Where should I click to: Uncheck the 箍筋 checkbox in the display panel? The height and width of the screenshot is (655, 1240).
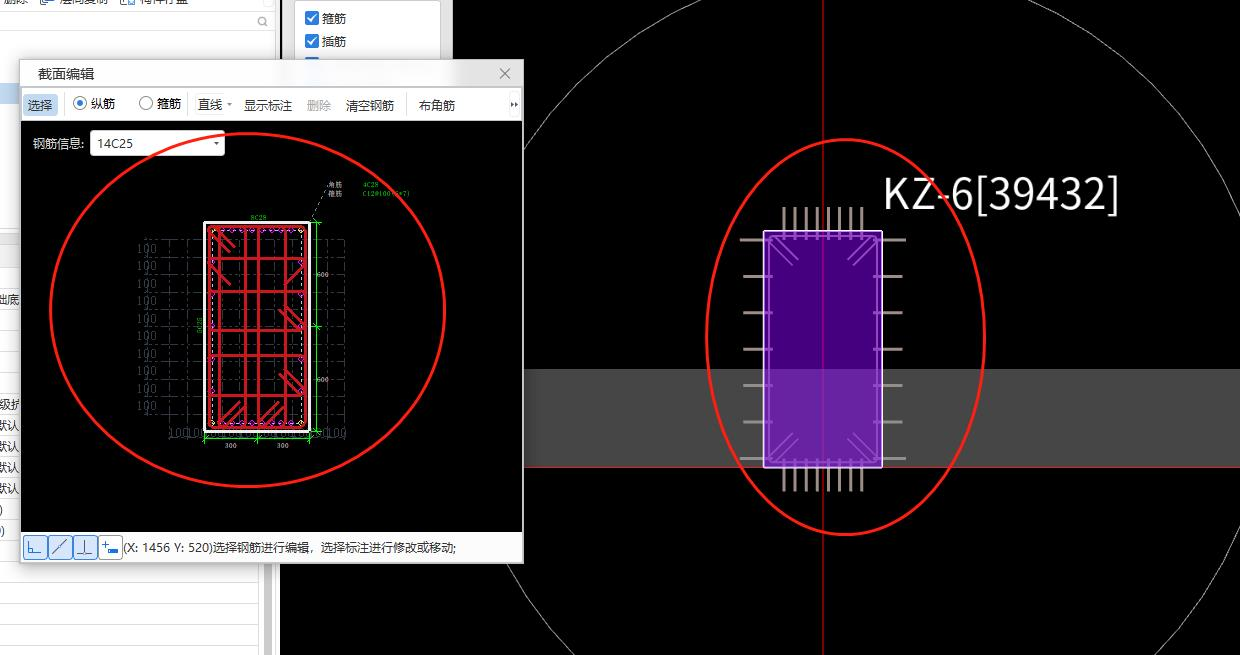click(x=312, y=18)
